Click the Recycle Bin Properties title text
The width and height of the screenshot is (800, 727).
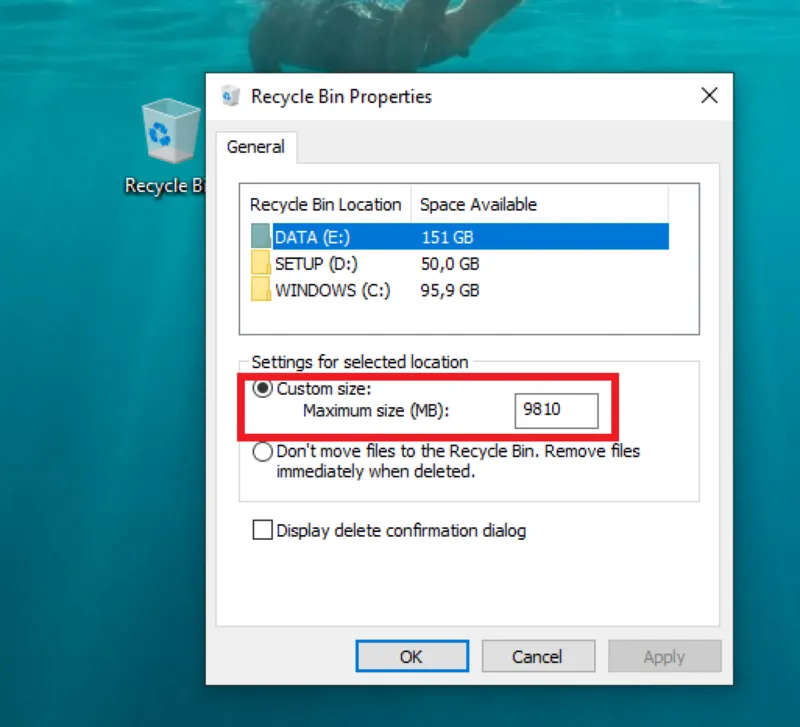click(341, 96)
